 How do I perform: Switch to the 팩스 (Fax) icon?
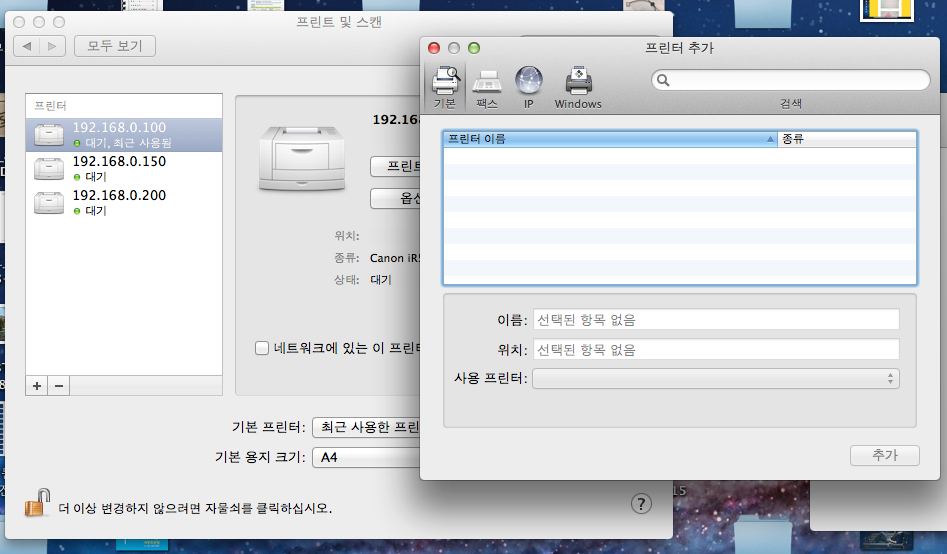coord(487,87)
